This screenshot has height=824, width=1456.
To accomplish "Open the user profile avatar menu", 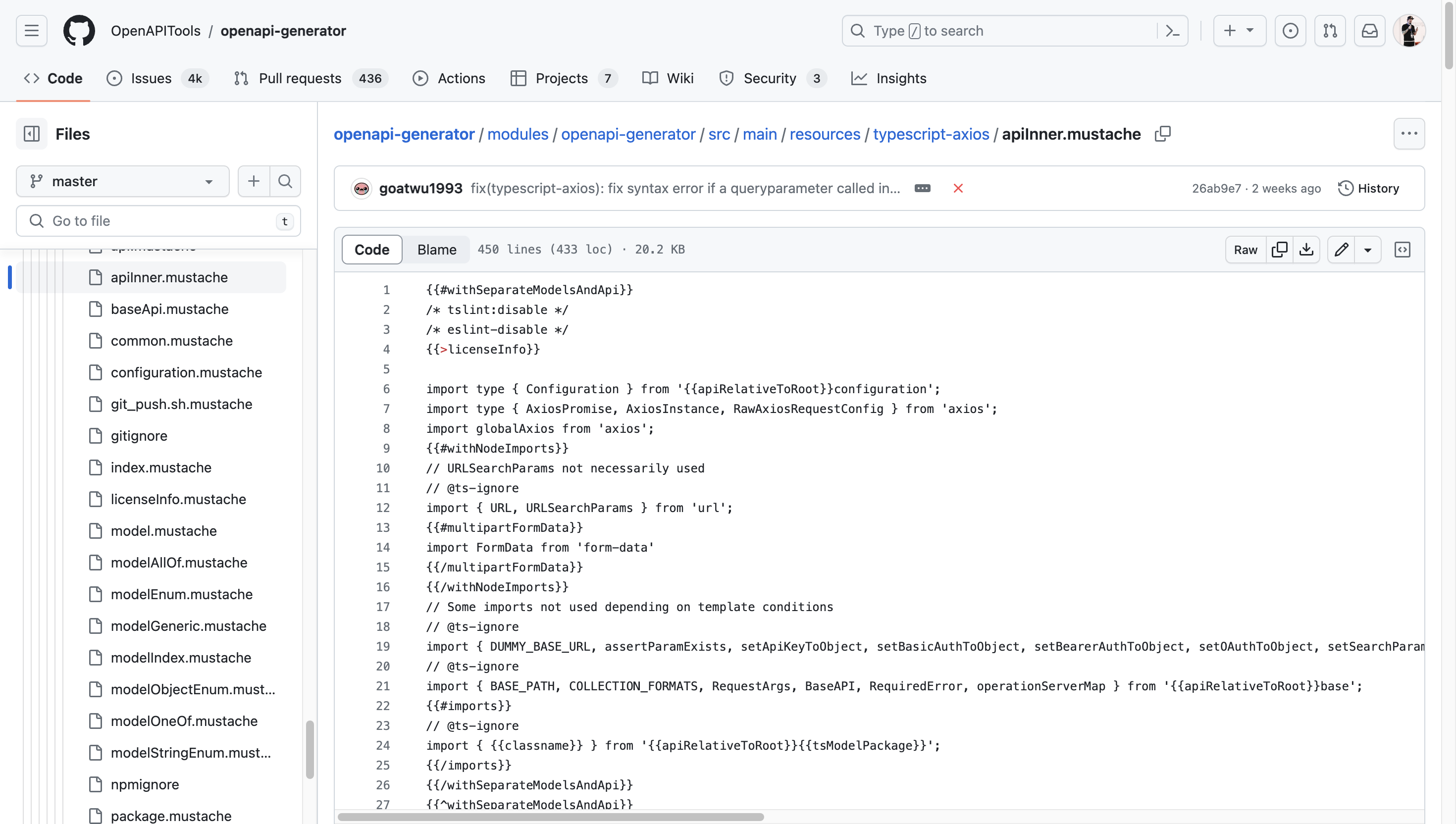I will (1409, 31).
